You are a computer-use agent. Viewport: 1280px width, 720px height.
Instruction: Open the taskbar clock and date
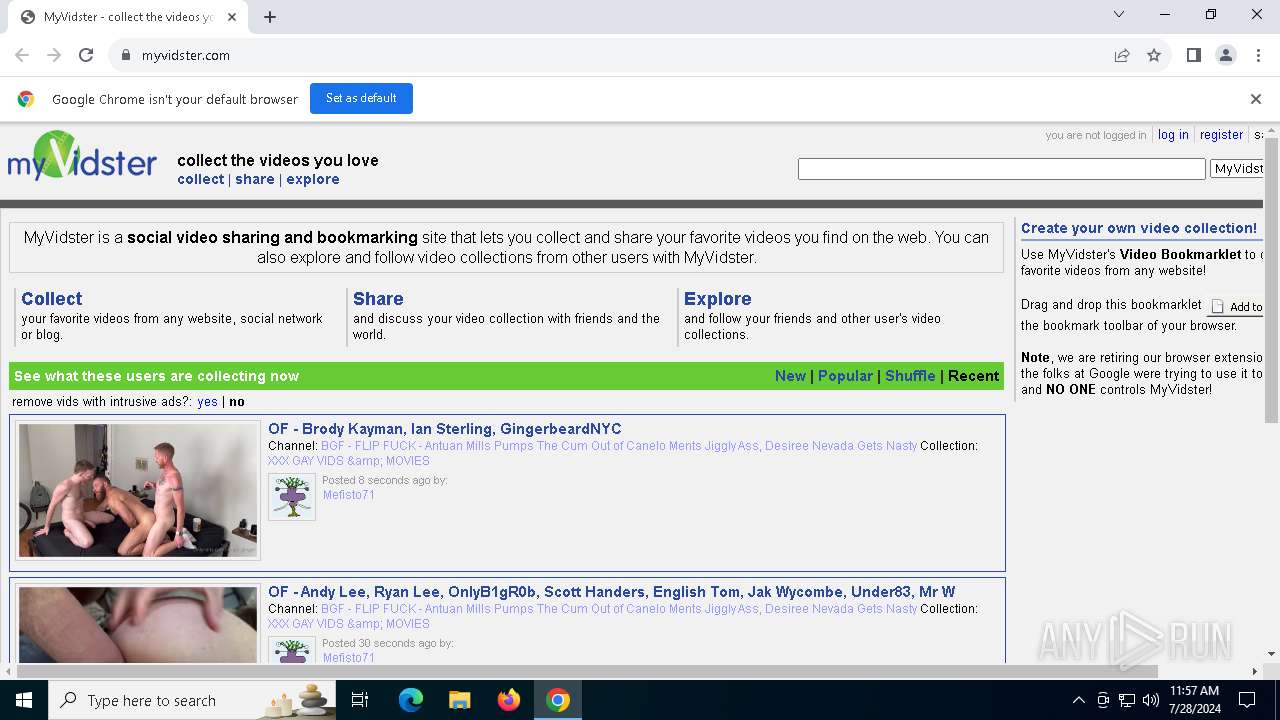tap(1194, 700)
